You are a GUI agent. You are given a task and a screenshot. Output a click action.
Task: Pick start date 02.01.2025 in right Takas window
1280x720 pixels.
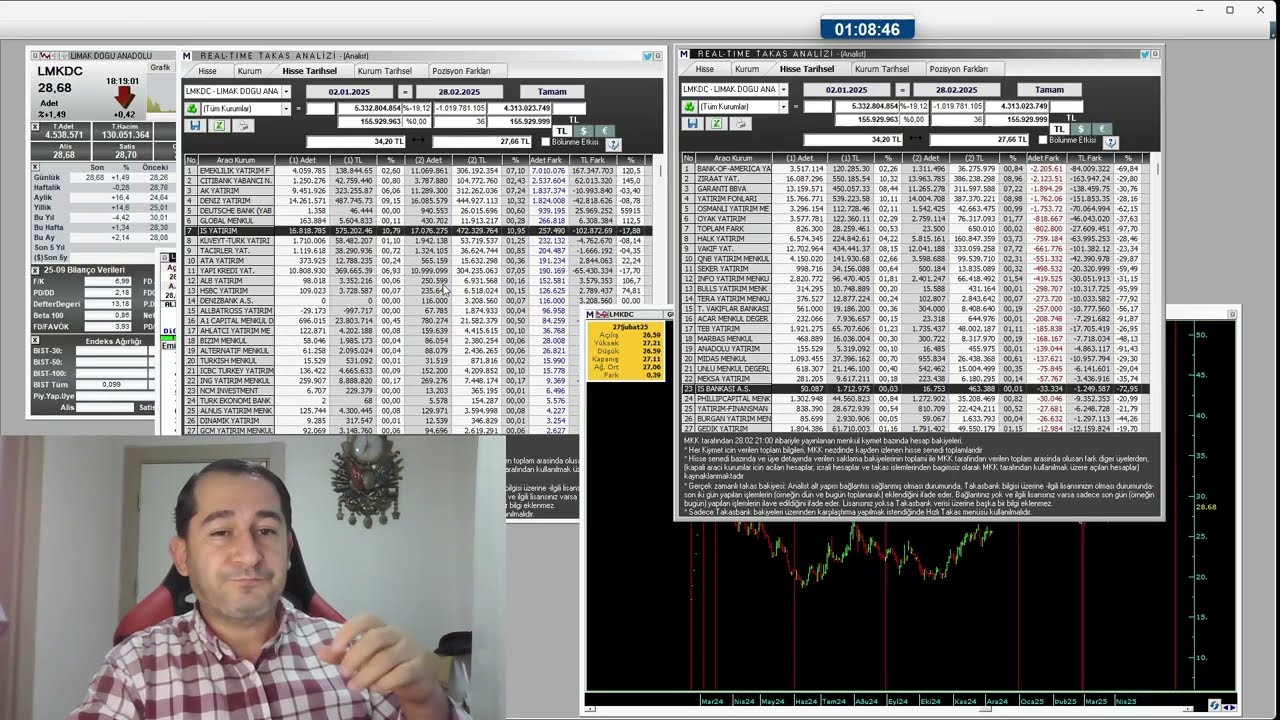[847, 89]
